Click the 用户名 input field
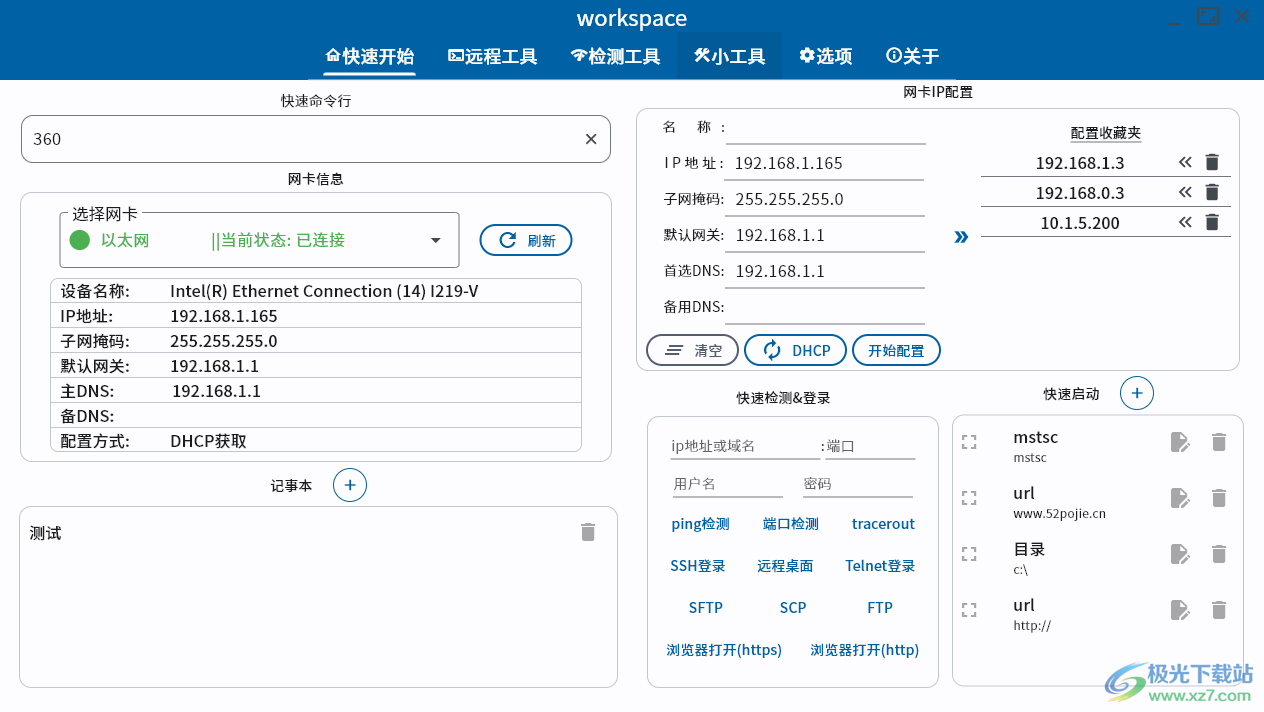1264x712 pixels. click(x=727, y=484)
